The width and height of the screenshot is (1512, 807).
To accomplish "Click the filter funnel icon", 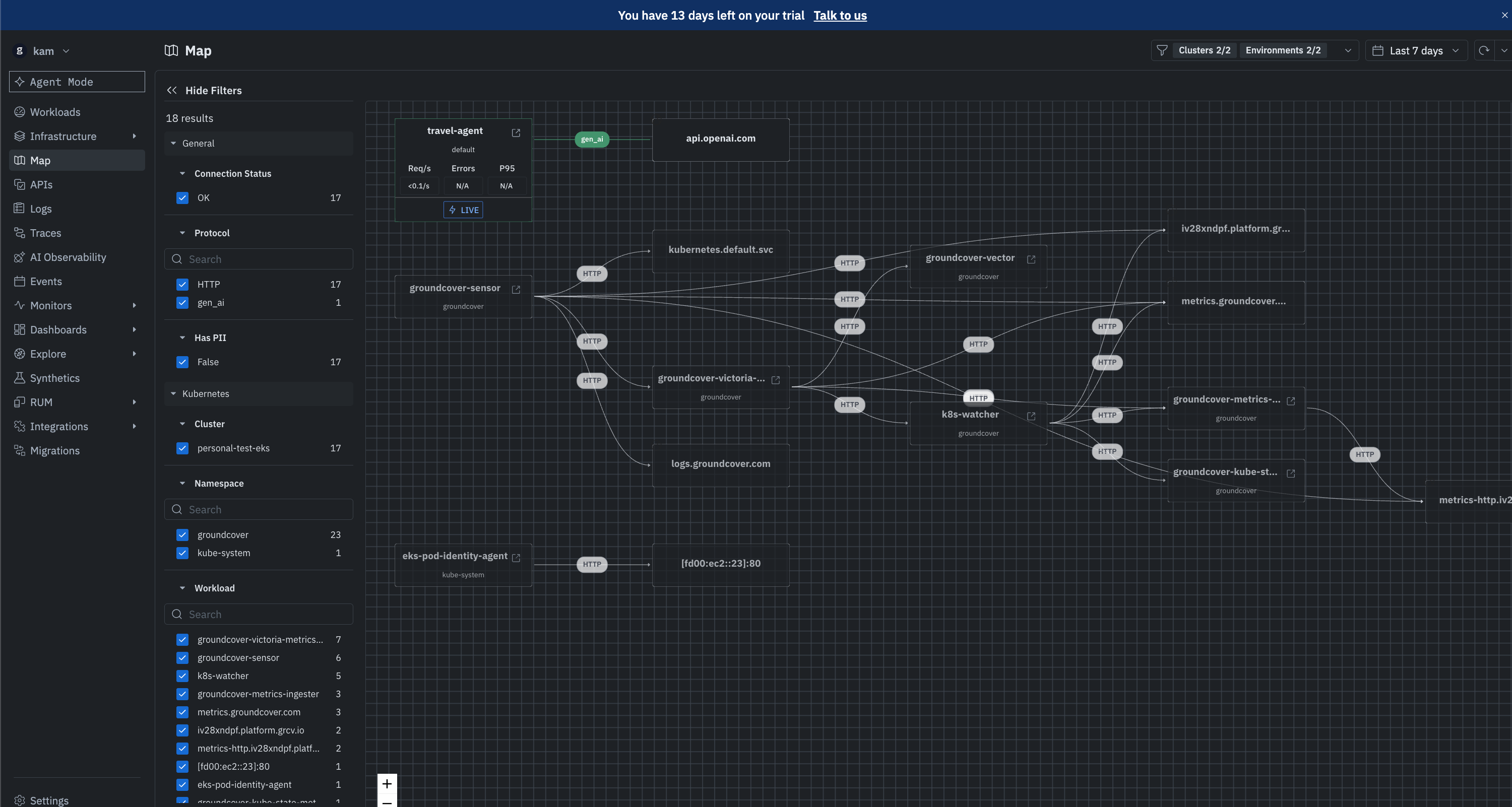I will (1162, 50).
